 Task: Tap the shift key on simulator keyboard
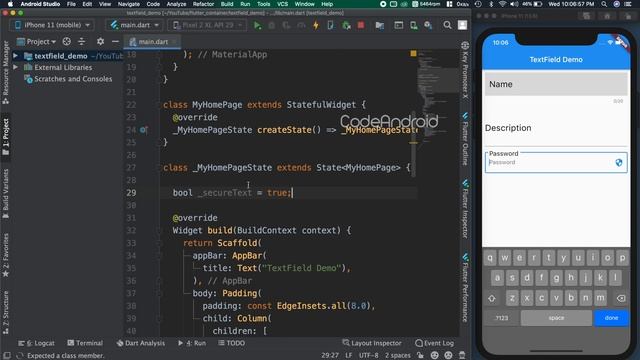click(x=492, y=298)
